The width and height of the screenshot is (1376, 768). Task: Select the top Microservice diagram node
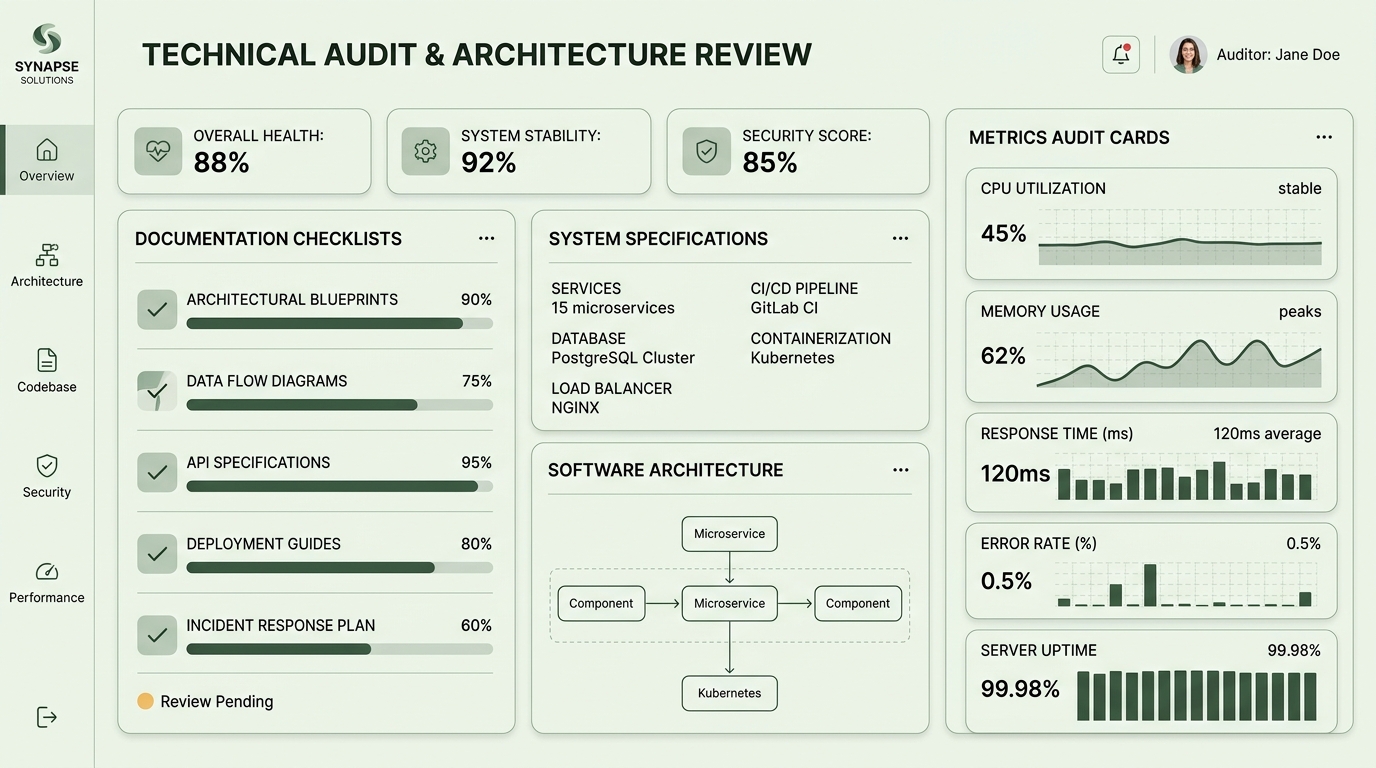(x=729, y=534)
